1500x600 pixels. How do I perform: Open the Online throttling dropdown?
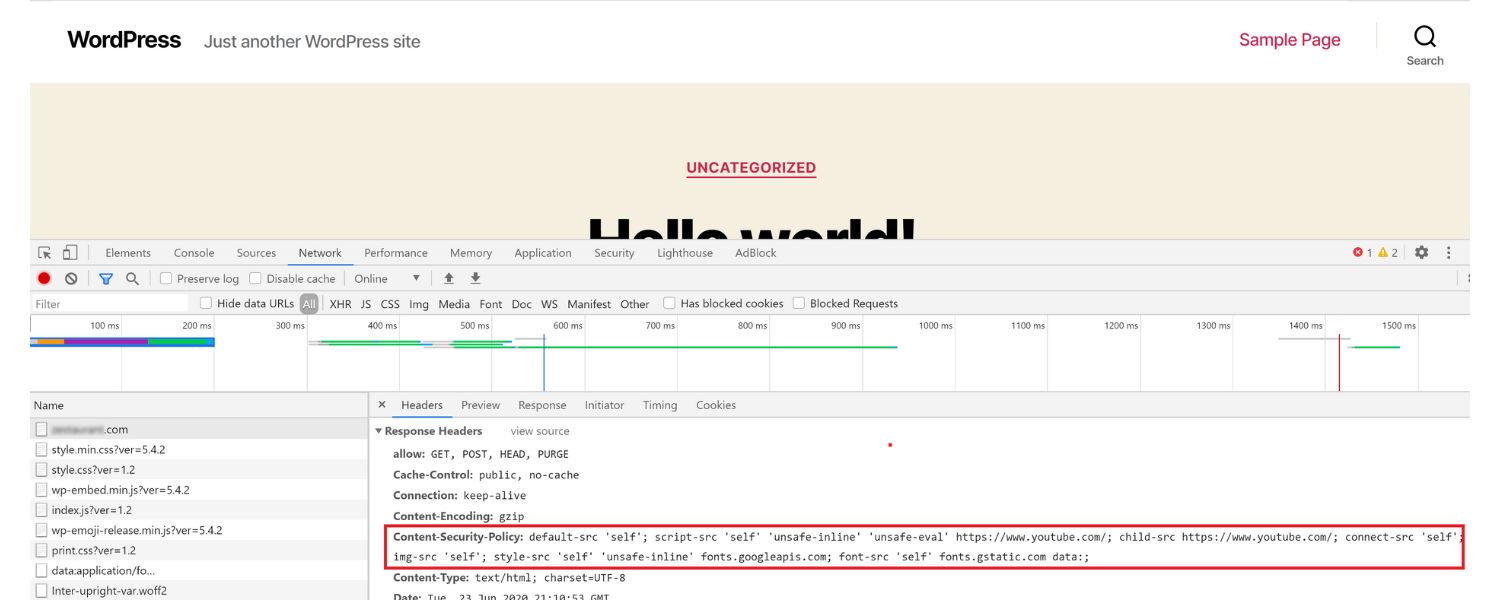(387, 279)
